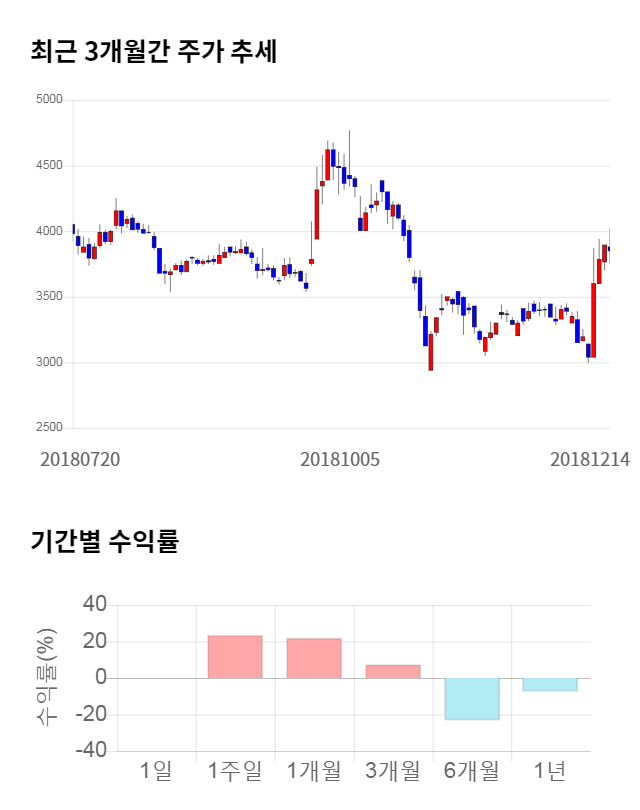Click the 1주일 return bar
Screen dimensions: 640x810
tap(235, 657)
